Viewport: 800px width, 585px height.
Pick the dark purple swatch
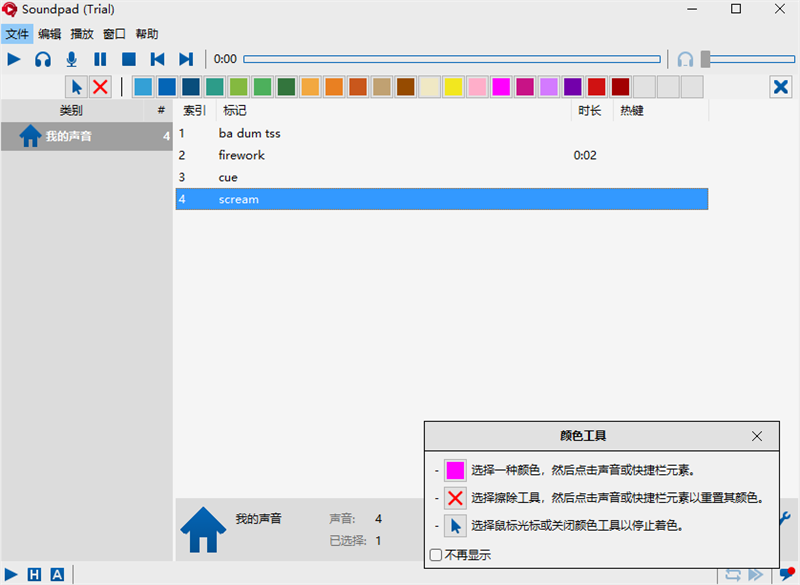click(x=572, y=87)
